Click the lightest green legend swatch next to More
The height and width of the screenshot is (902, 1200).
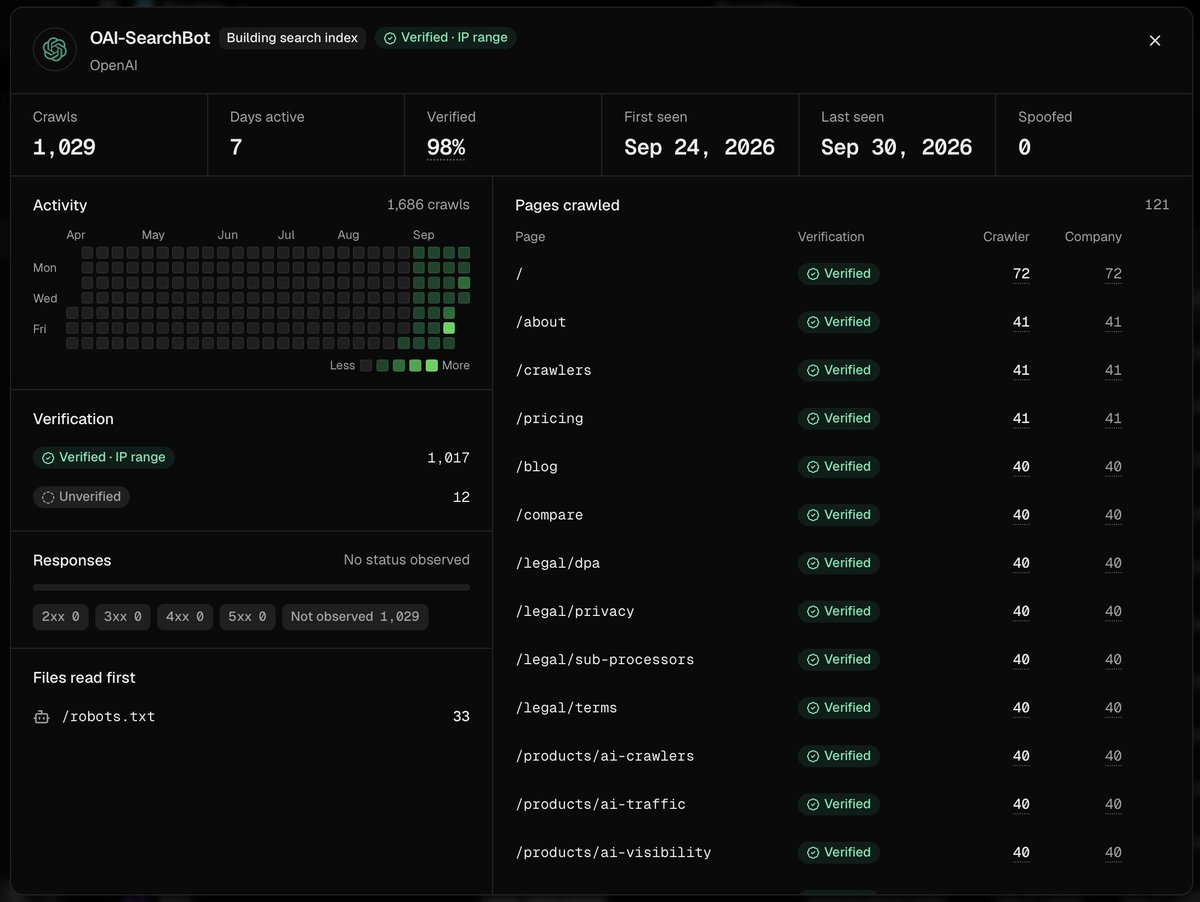(431, 366)
